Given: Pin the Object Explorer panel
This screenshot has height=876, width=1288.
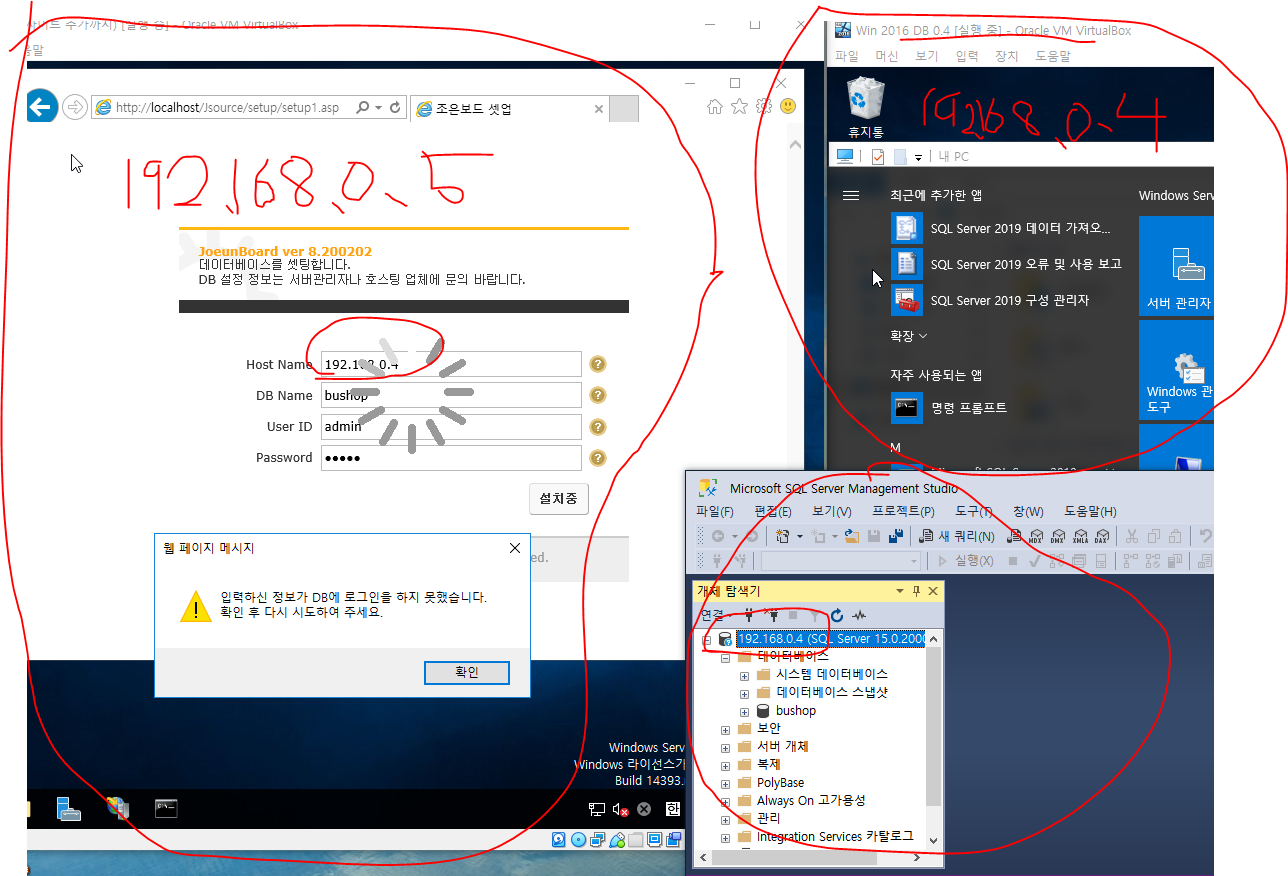Looking at the screenshot, I should coord(917,591).
